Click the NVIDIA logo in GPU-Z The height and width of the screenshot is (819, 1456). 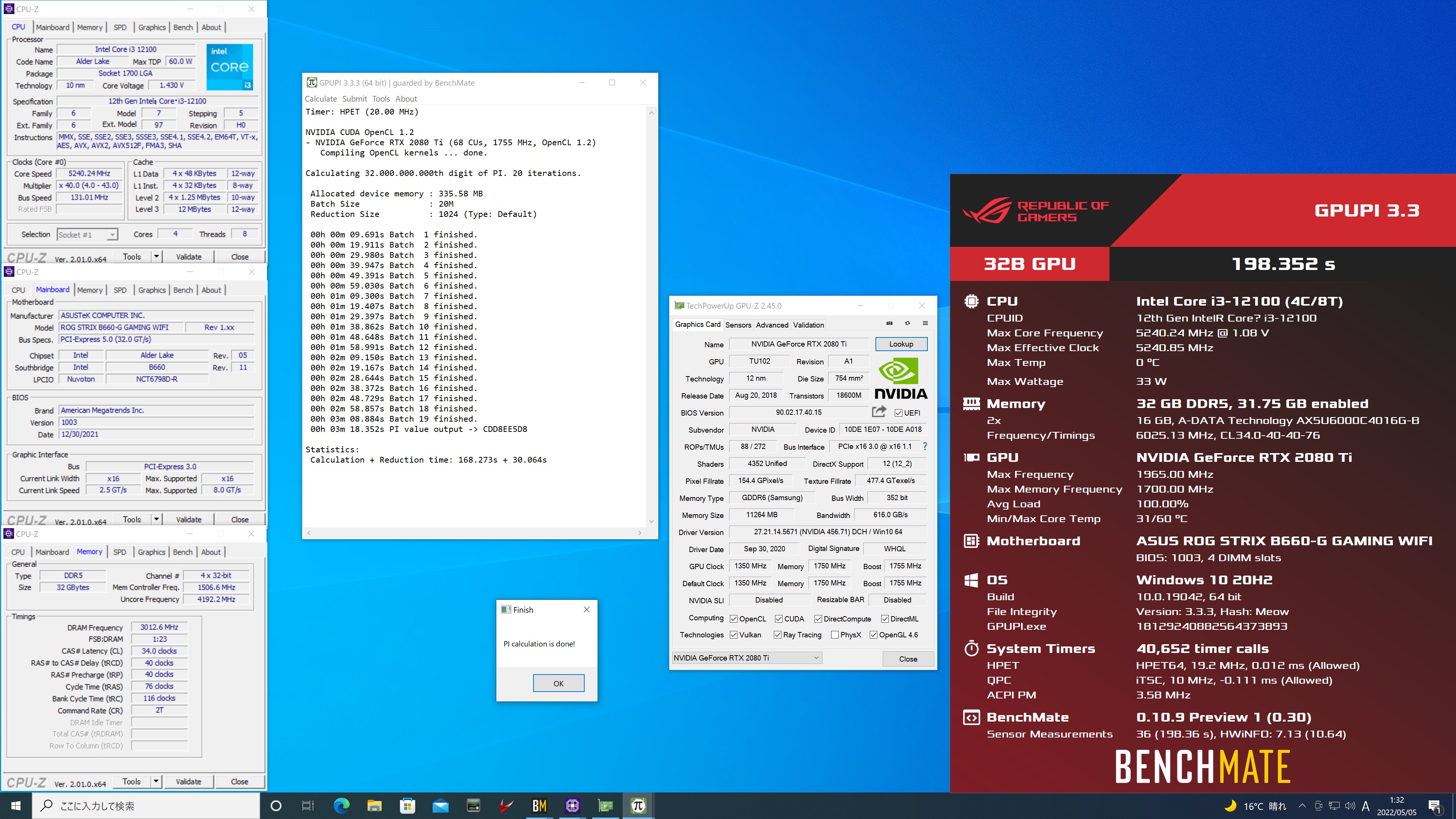[x=901, y=379]
